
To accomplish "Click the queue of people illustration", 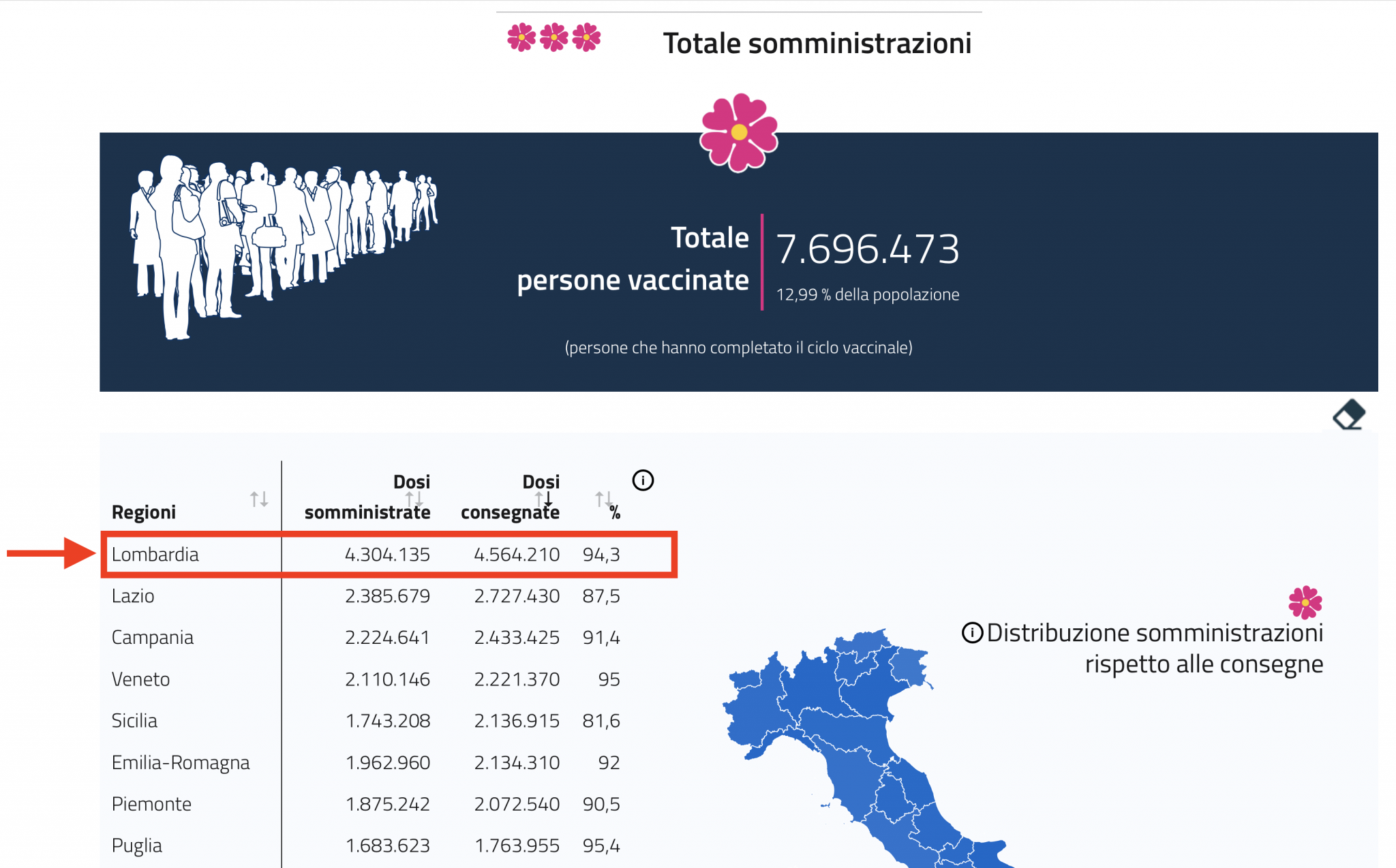I will (x=284, y=247).
